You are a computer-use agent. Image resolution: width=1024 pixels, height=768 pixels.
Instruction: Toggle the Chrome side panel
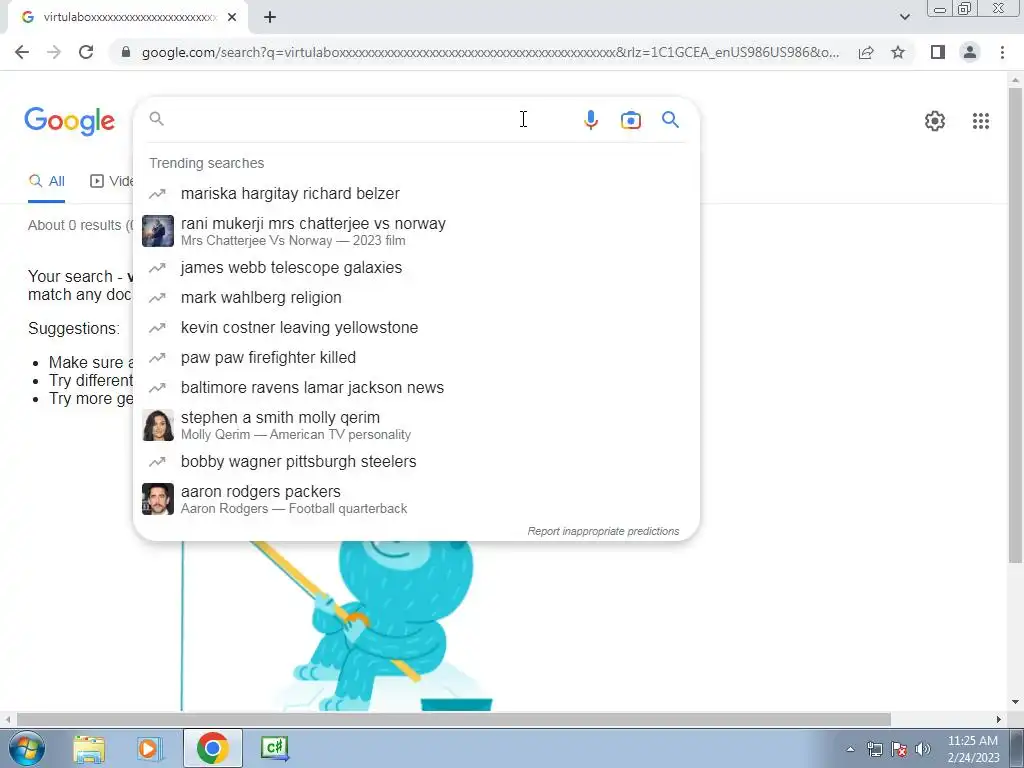click(x=938, y=52)
